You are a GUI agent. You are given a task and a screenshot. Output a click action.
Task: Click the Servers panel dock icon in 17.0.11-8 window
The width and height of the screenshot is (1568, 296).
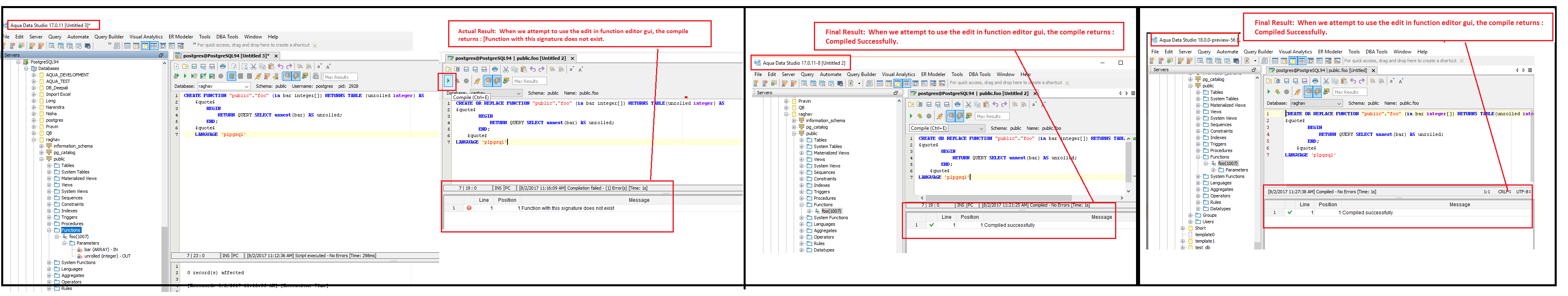895,93
